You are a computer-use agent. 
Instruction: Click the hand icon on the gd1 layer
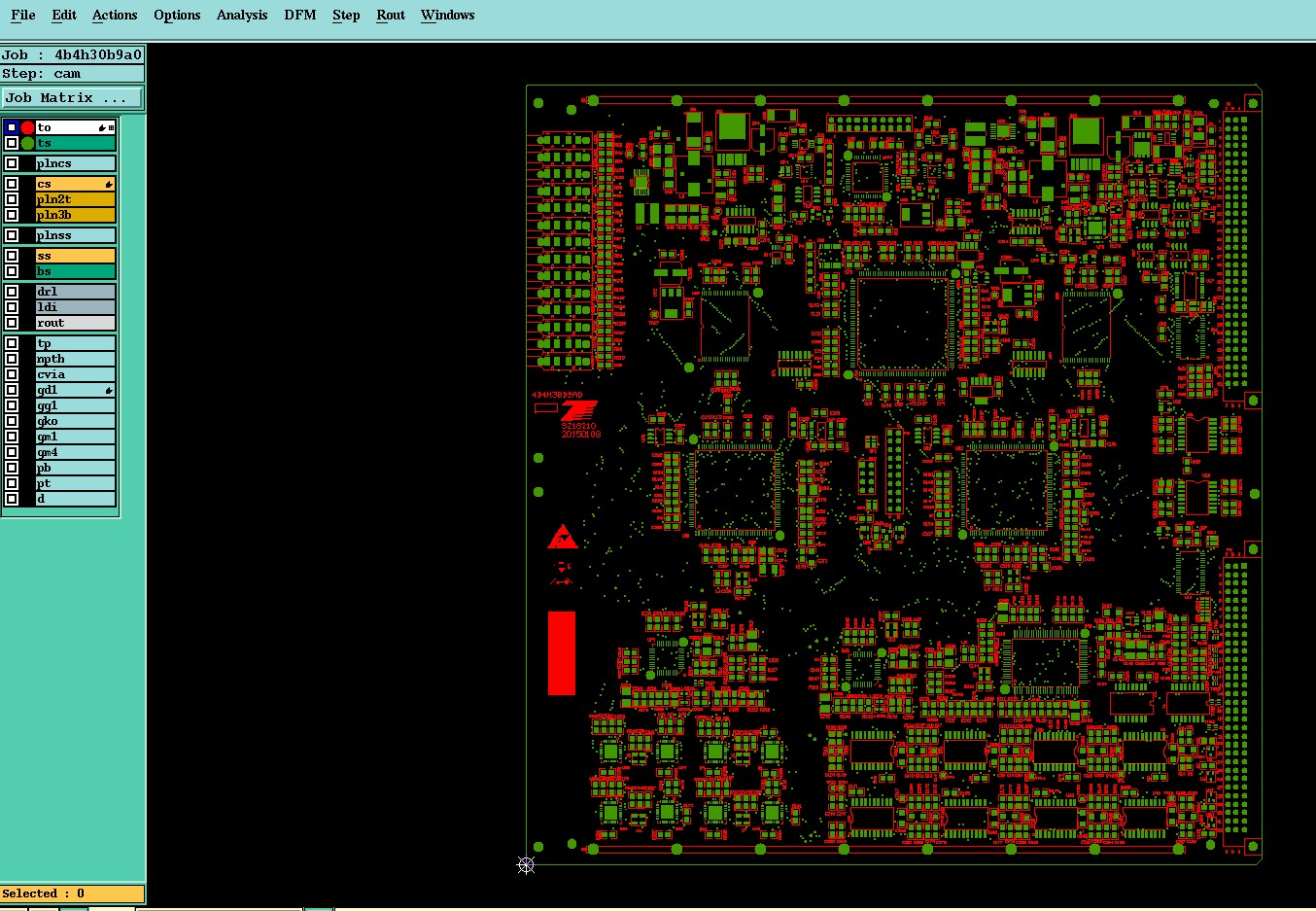click(109, 390)
